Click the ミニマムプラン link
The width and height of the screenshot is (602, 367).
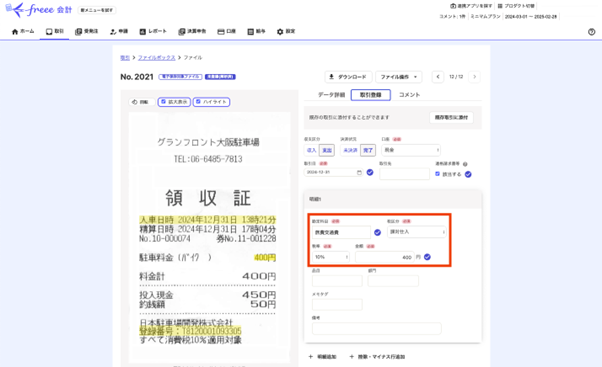pyautogui.click(x=485, y=17)
